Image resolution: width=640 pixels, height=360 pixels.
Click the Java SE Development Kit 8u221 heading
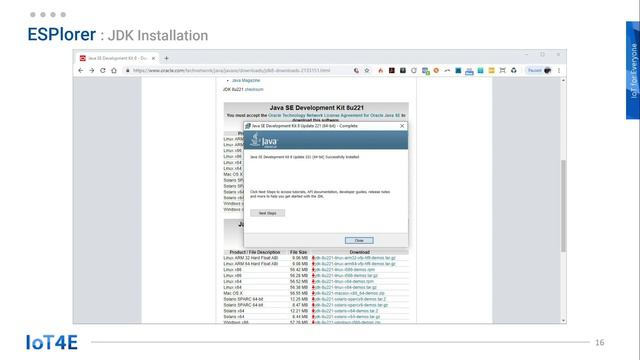(x=316, y=108)
